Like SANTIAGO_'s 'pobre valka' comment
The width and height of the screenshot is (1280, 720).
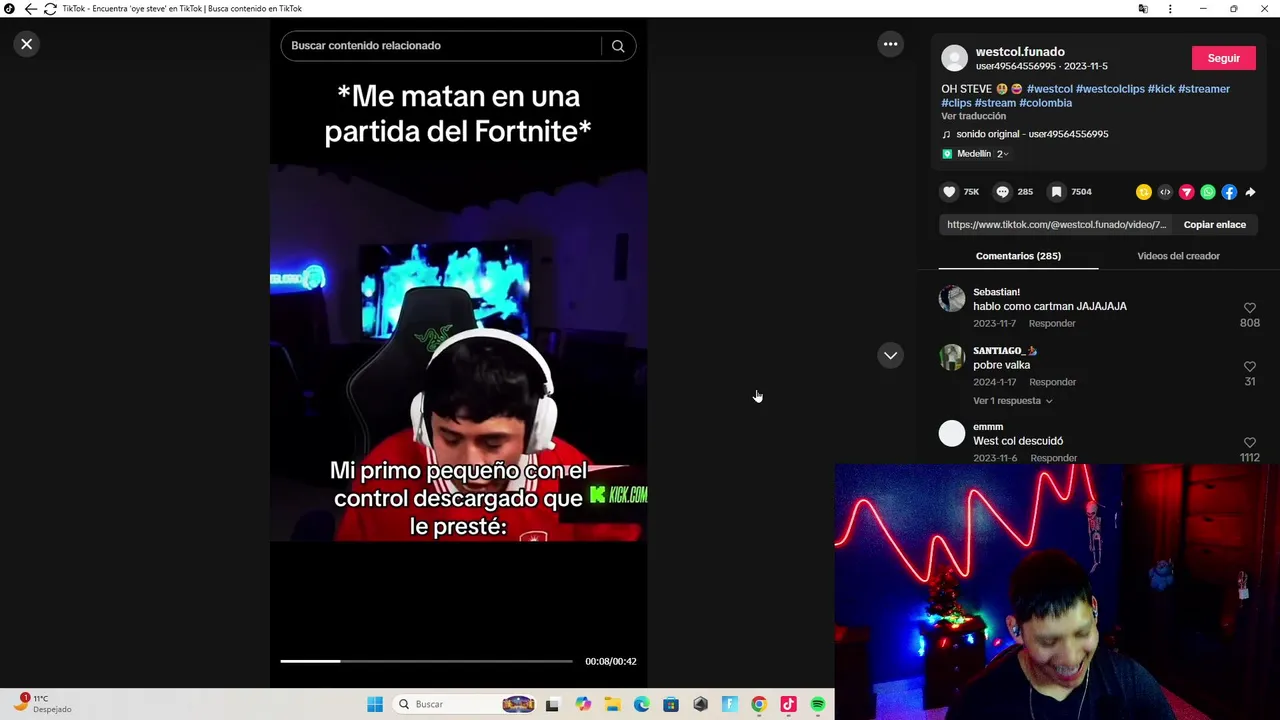(1250, 367)
